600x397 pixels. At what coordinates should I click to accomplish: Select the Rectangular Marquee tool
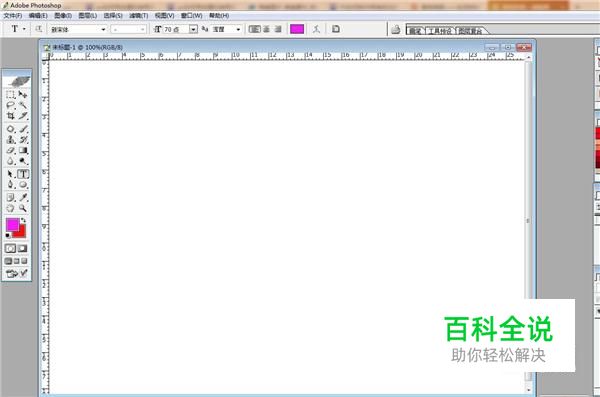(x=11, y=94)
